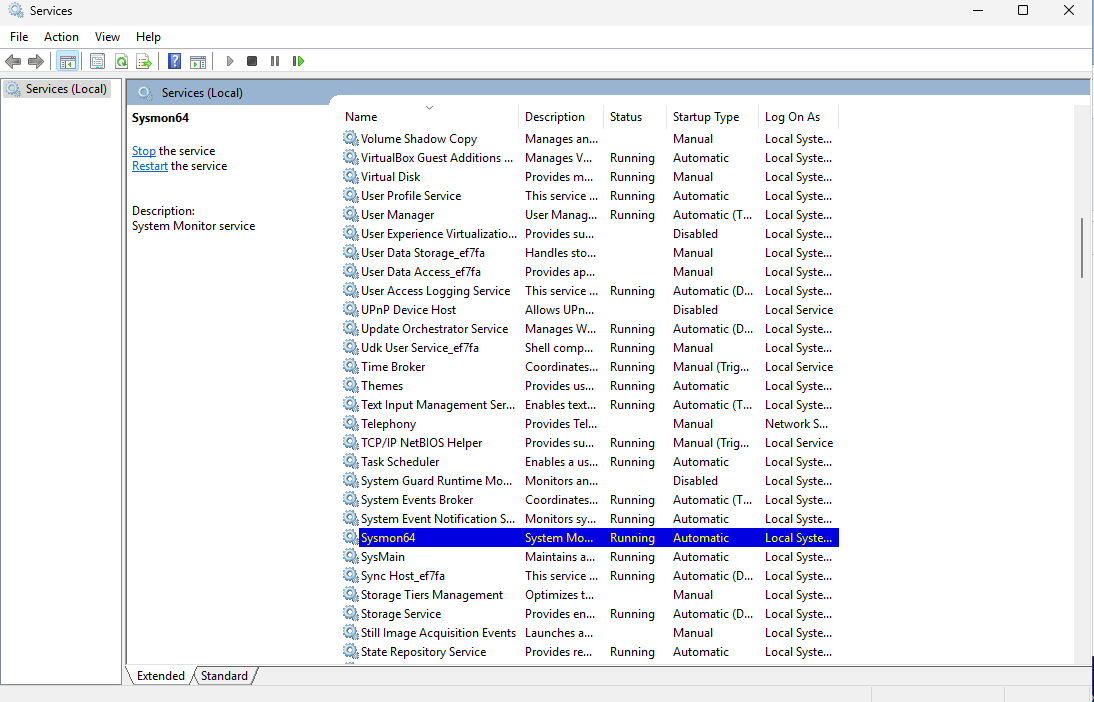Click the Restart the service link
The width and height of the screenshot is (1094, 702).
pos(150,166)
